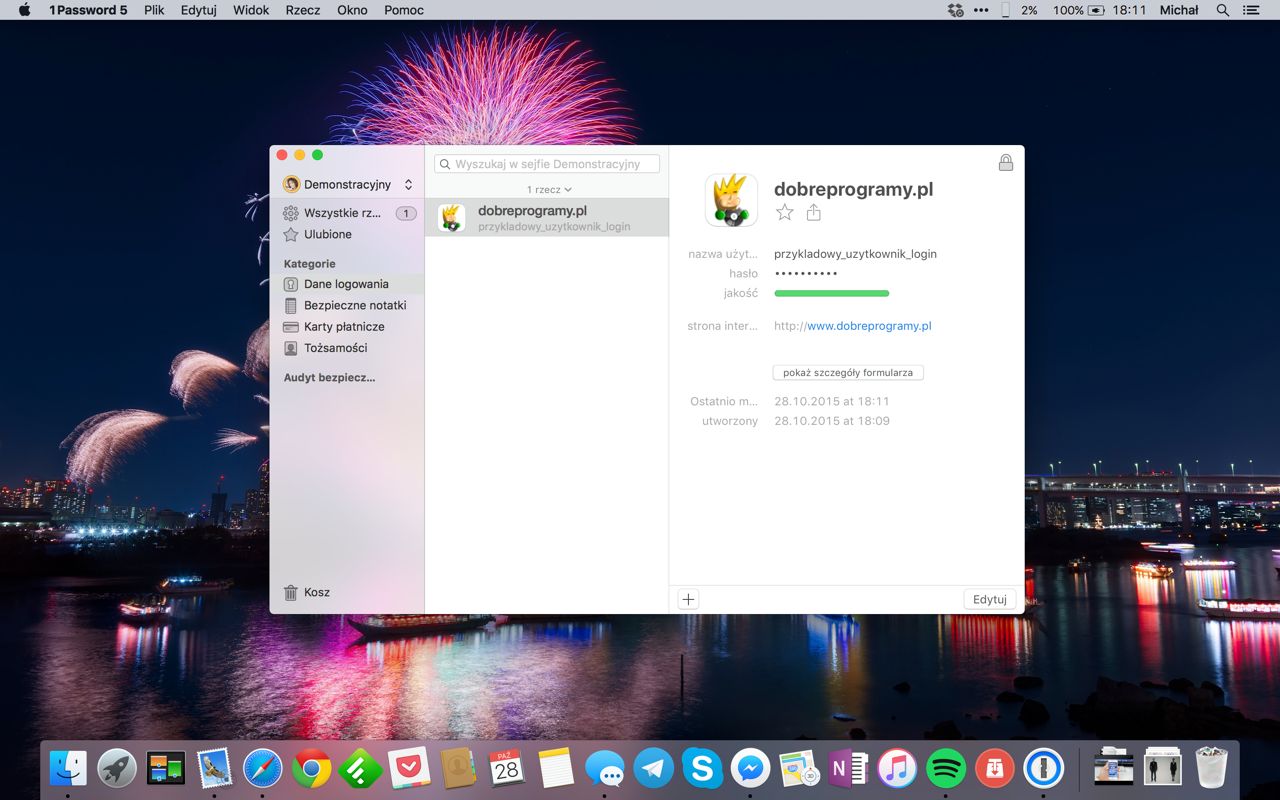
Task: Click the lock vault padlock icon
Action: (x=1006, y=162)
